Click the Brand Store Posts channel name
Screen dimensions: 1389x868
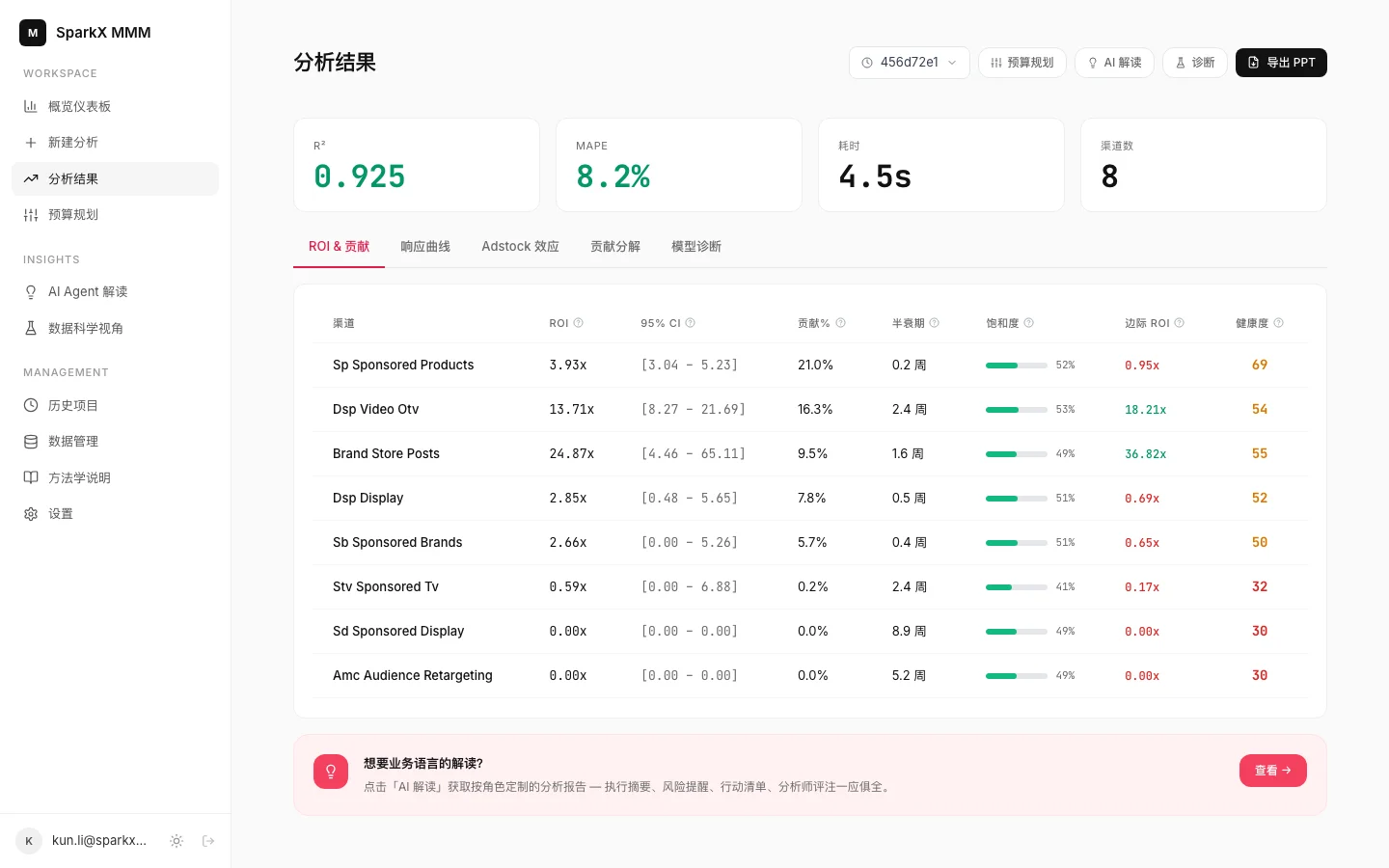[x=386, y=454]
